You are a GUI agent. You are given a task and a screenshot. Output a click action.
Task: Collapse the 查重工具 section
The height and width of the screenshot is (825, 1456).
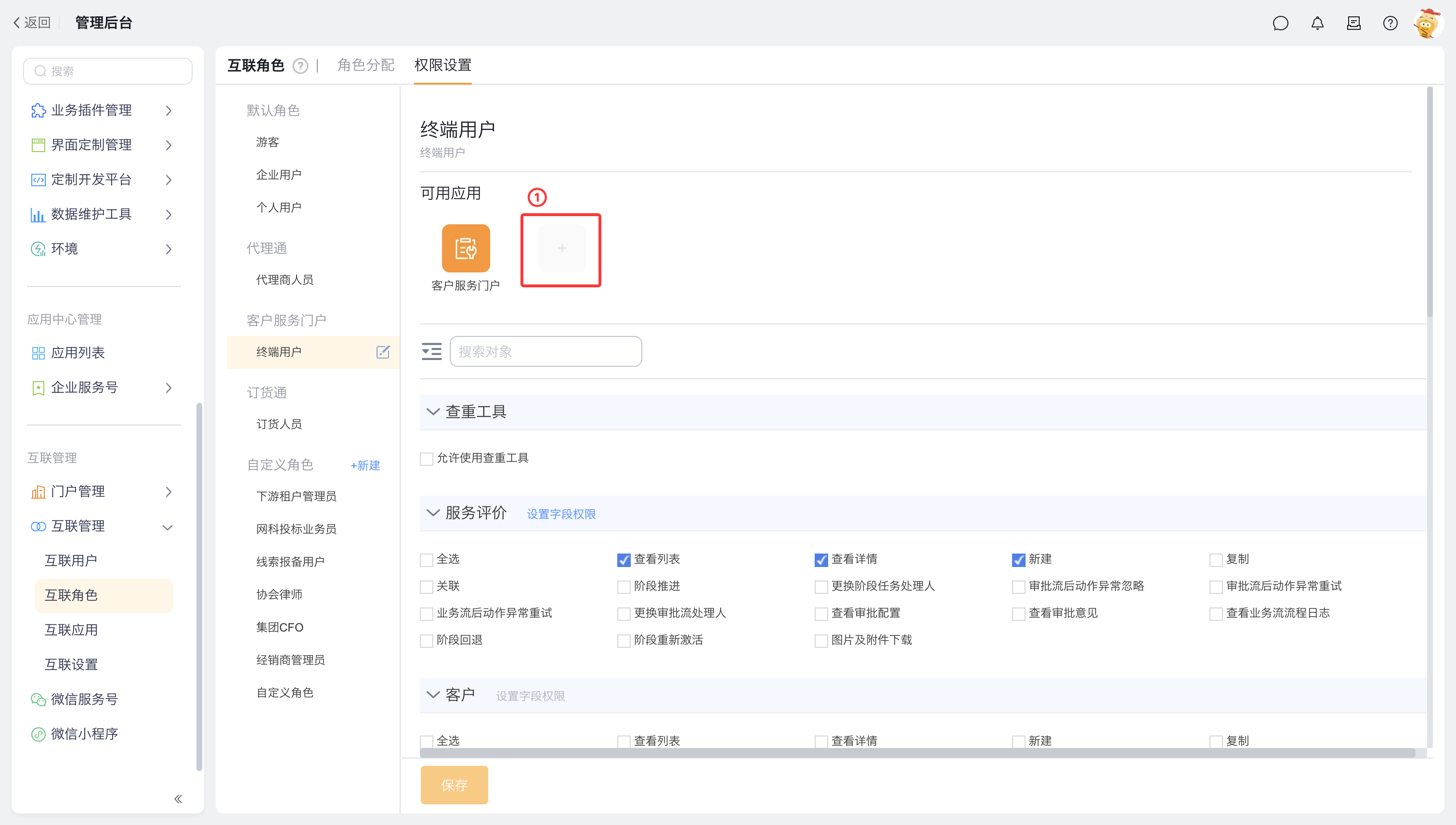click(433, 412)
